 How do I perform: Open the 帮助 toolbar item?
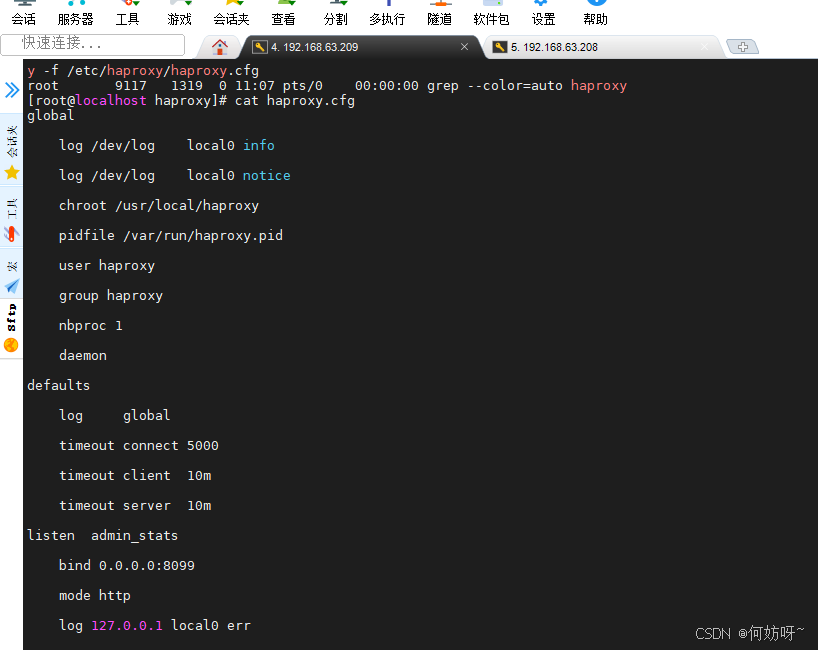(595, 14)
